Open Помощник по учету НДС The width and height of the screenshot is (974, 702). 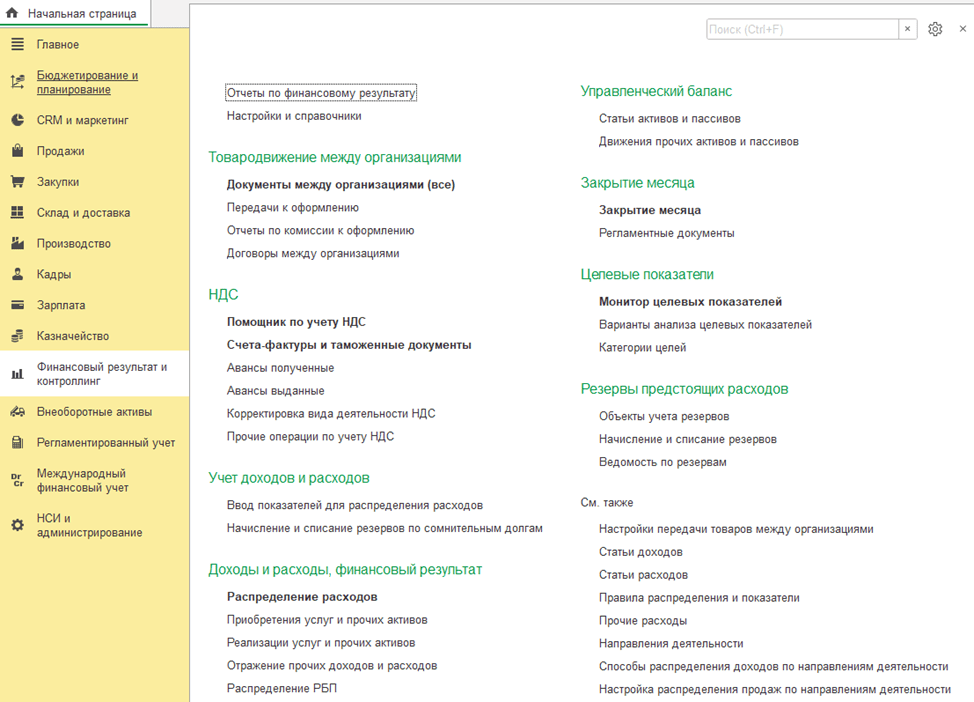[x=296, y=322]
